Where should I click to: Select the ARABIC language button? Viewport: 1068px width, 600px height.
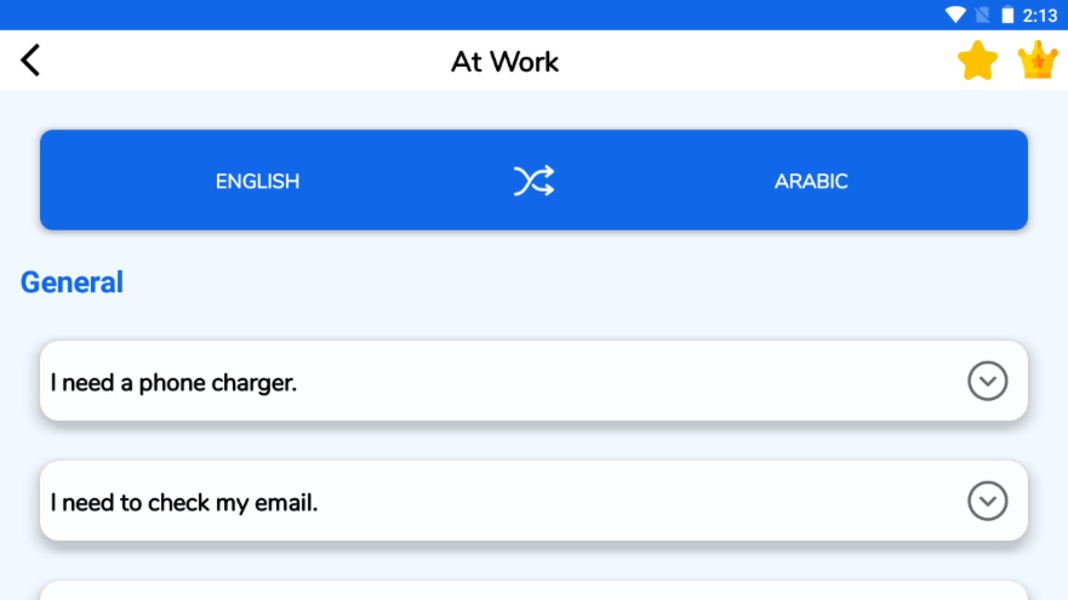tap(811, 181)
